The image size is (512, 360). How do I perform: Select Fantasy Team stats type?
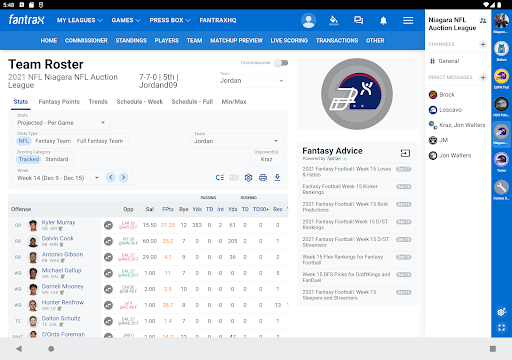(x=53, y=141)
